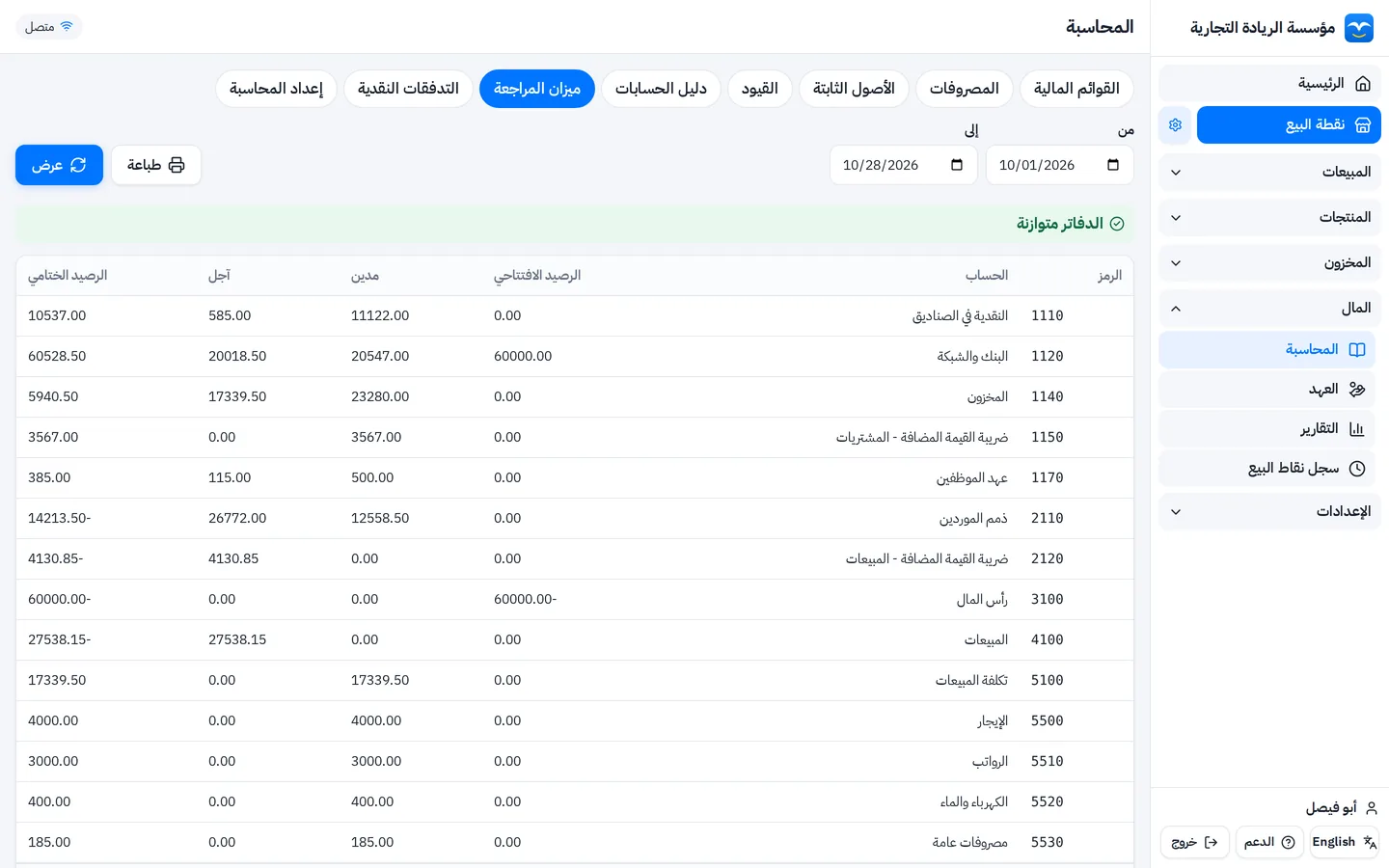Switch language with the English button
1389x868 pixels.
point(1344,842)
